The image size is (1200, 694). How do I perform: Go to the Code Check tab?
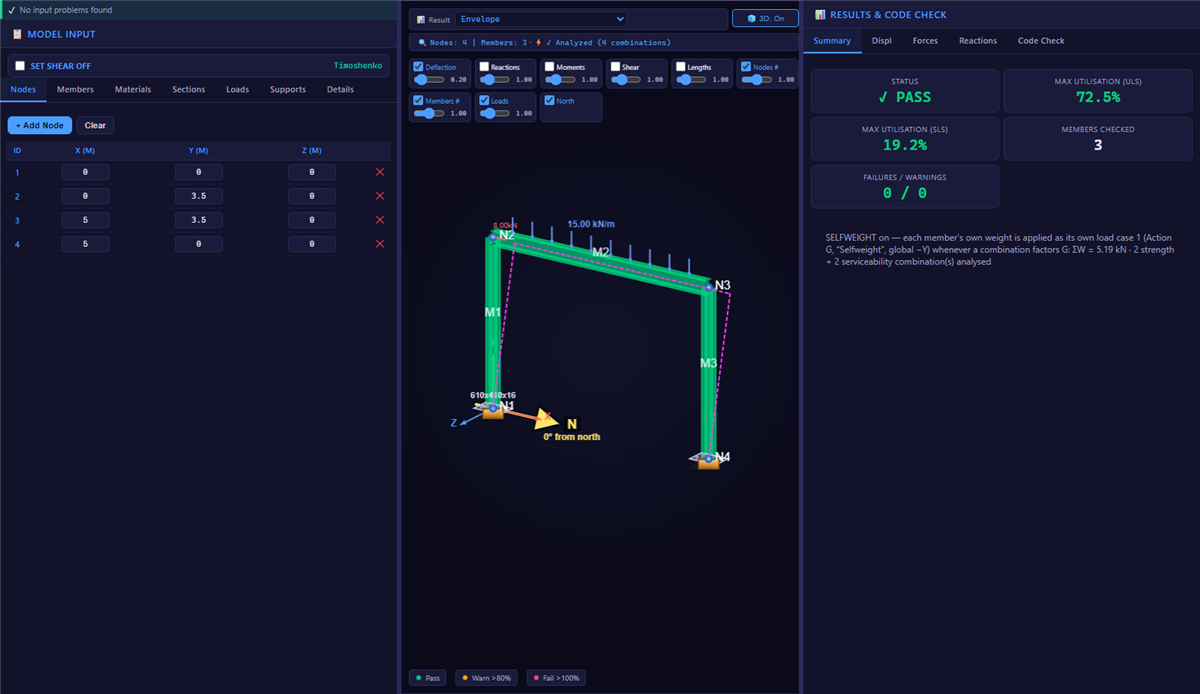click(1041, 41)
